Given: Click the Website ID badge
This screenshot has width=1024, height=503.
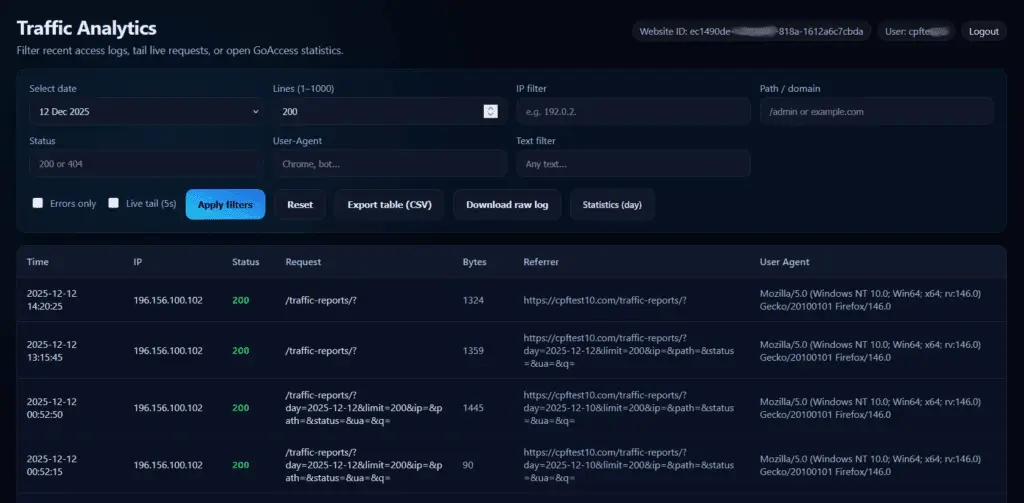Looking at the screenshot, I should pos(751,31).
